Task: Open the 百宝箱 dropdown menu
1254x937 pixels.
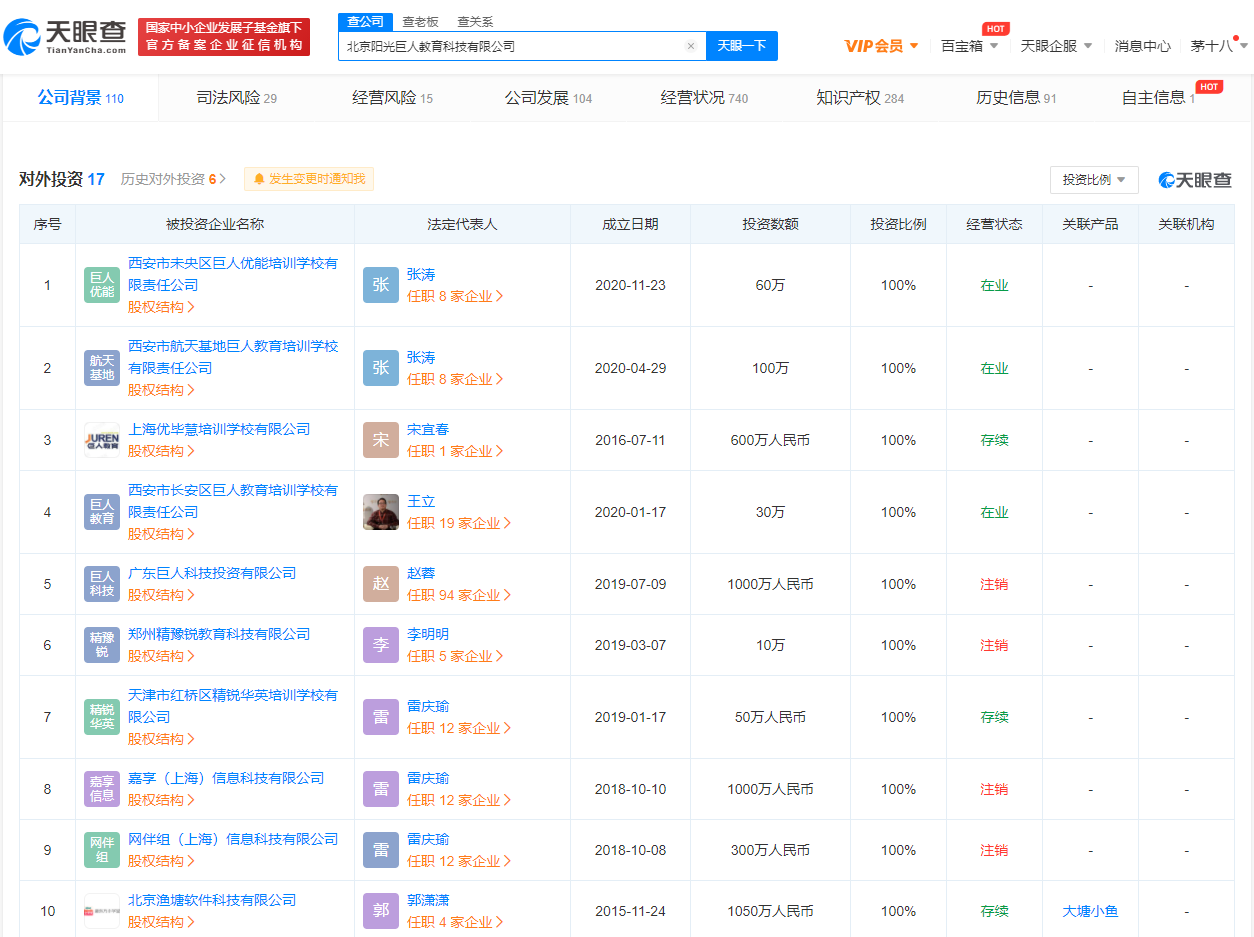Action: coord(969,46)
